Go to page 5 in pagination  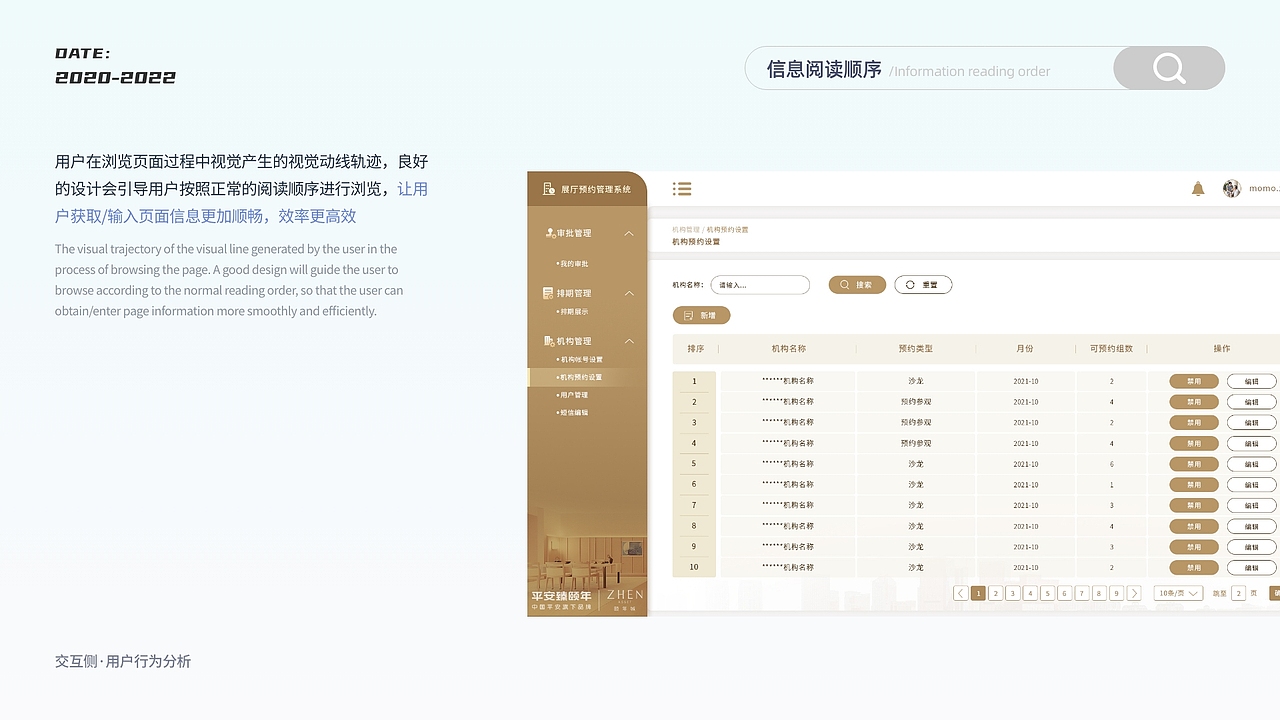[1048, 593]
